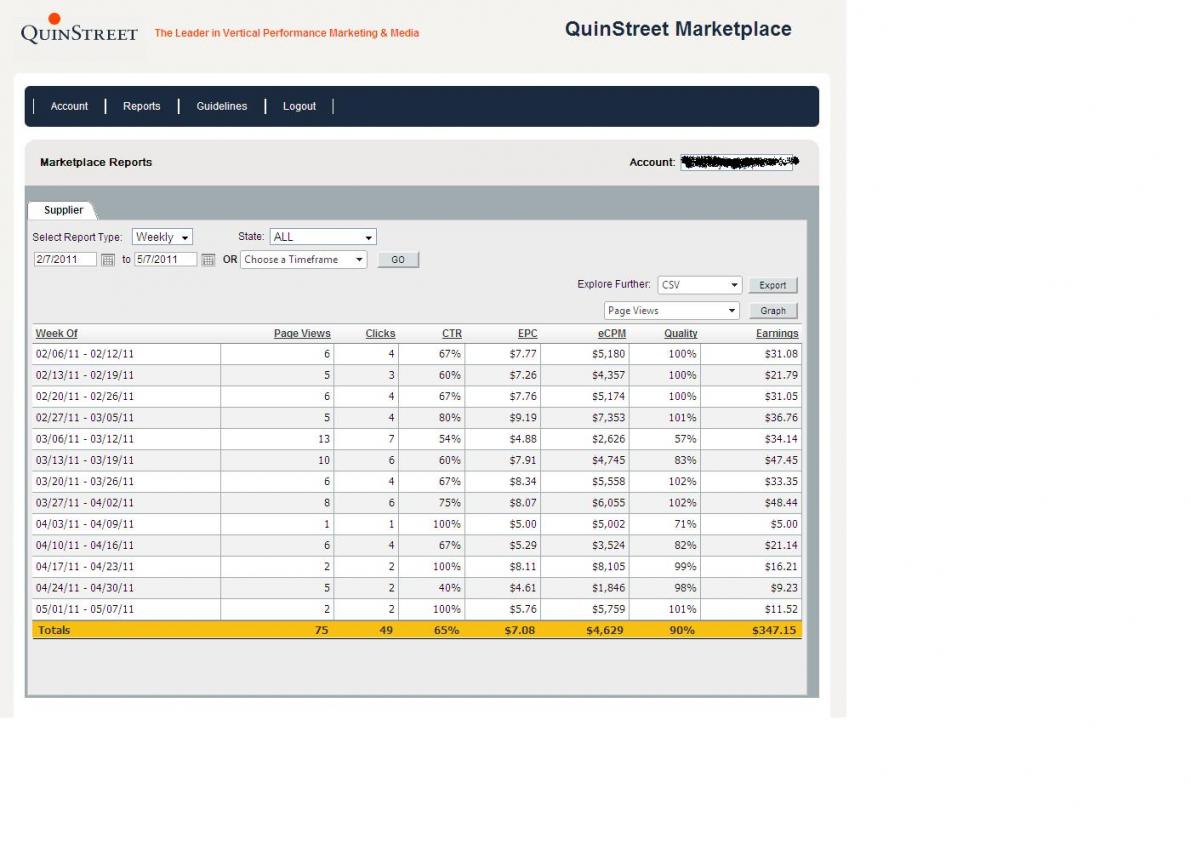Expand the Page Views graph dropdown

pyautogui.click(x=671, y=311)
